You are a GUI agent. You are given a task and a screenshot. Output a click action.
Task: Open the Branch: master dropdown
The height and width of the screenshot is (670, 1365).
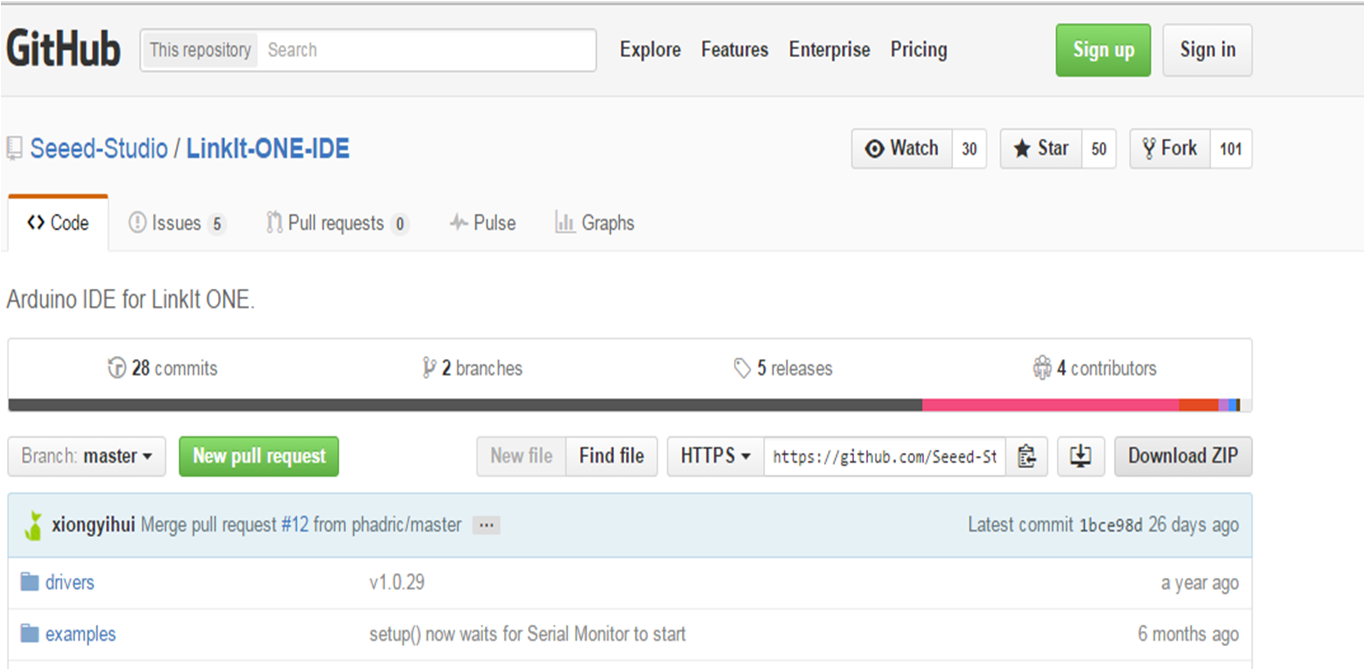(86, 456)
